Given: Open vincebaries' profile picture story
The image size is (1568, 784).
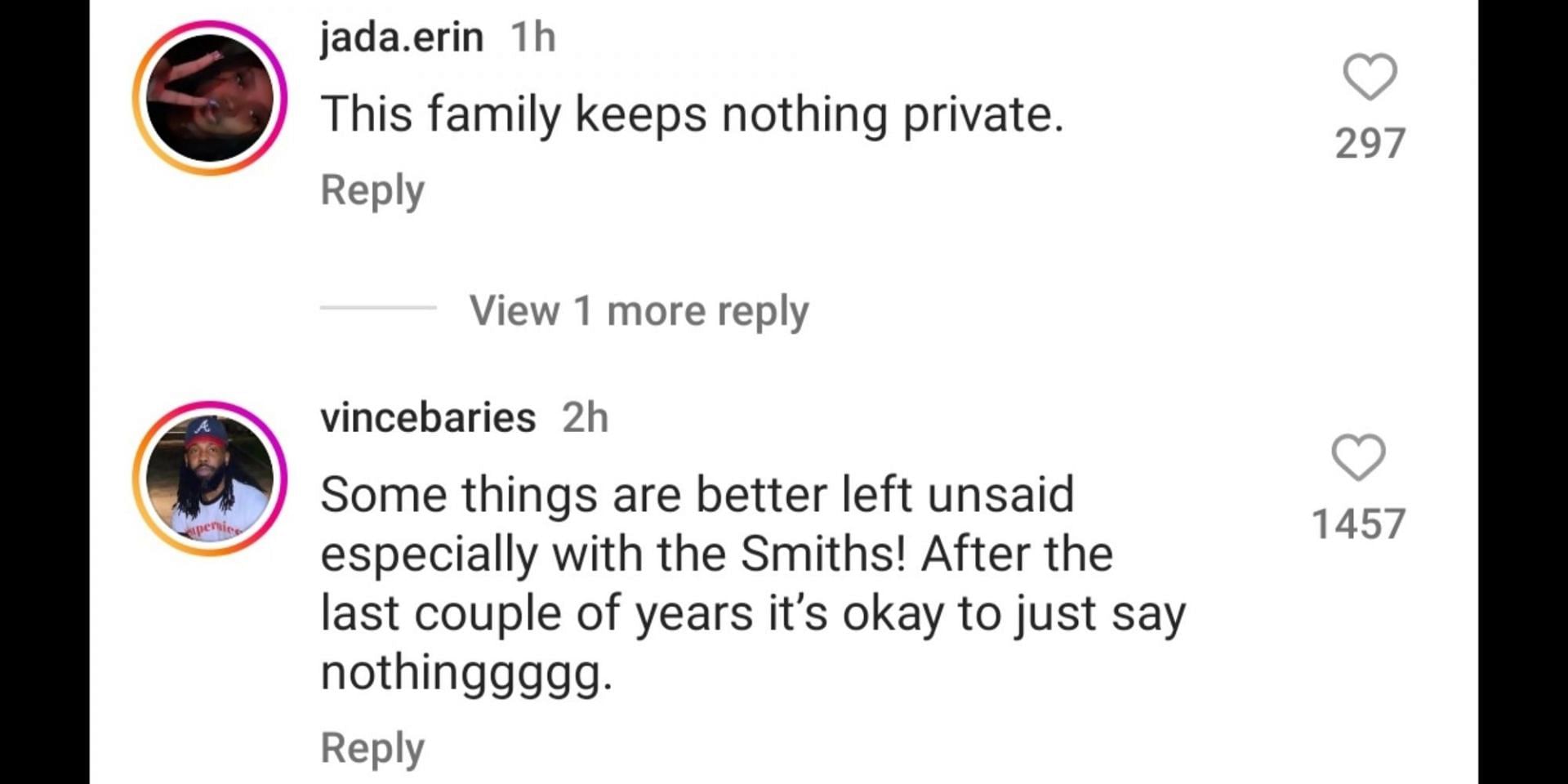Looking at the screenshot, I should point(210,479).
